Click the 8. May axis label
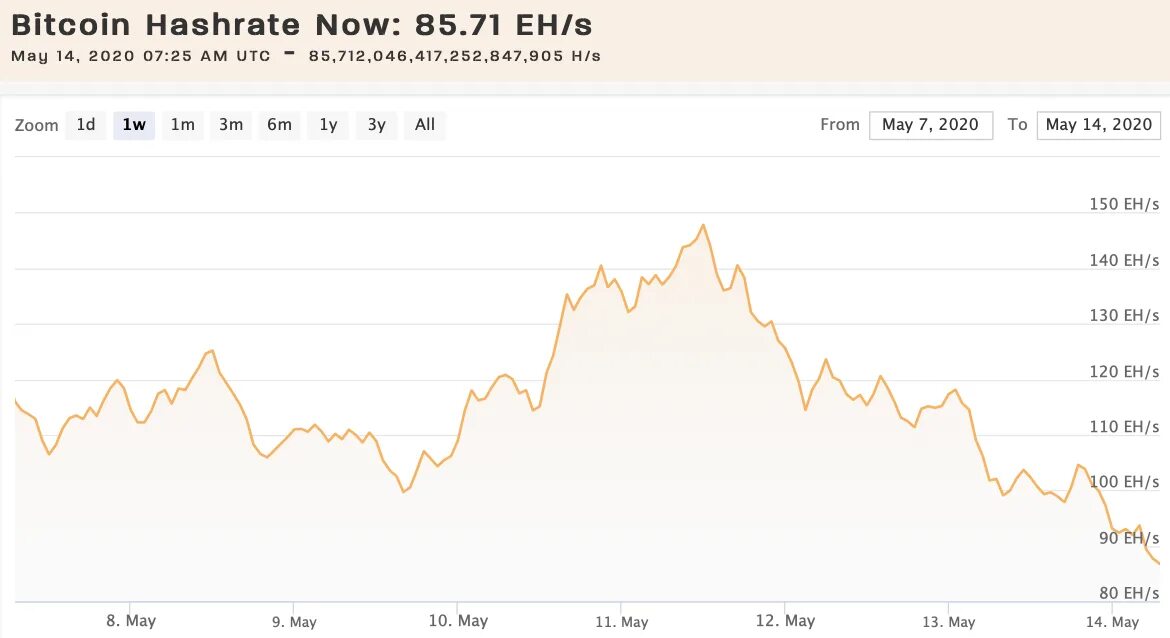This screenshot has height=638, width=1170. pyautogui.click(x=131, y=621)
